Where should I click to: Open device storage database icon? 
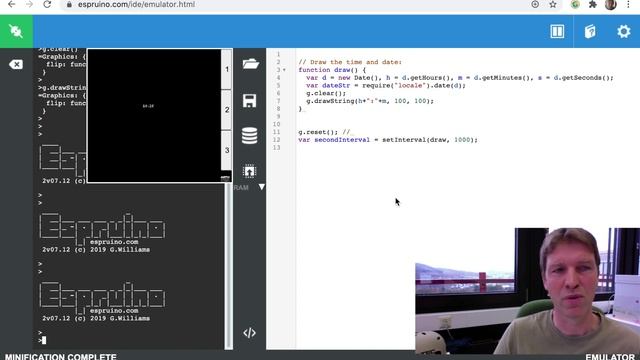click(249, 136)
